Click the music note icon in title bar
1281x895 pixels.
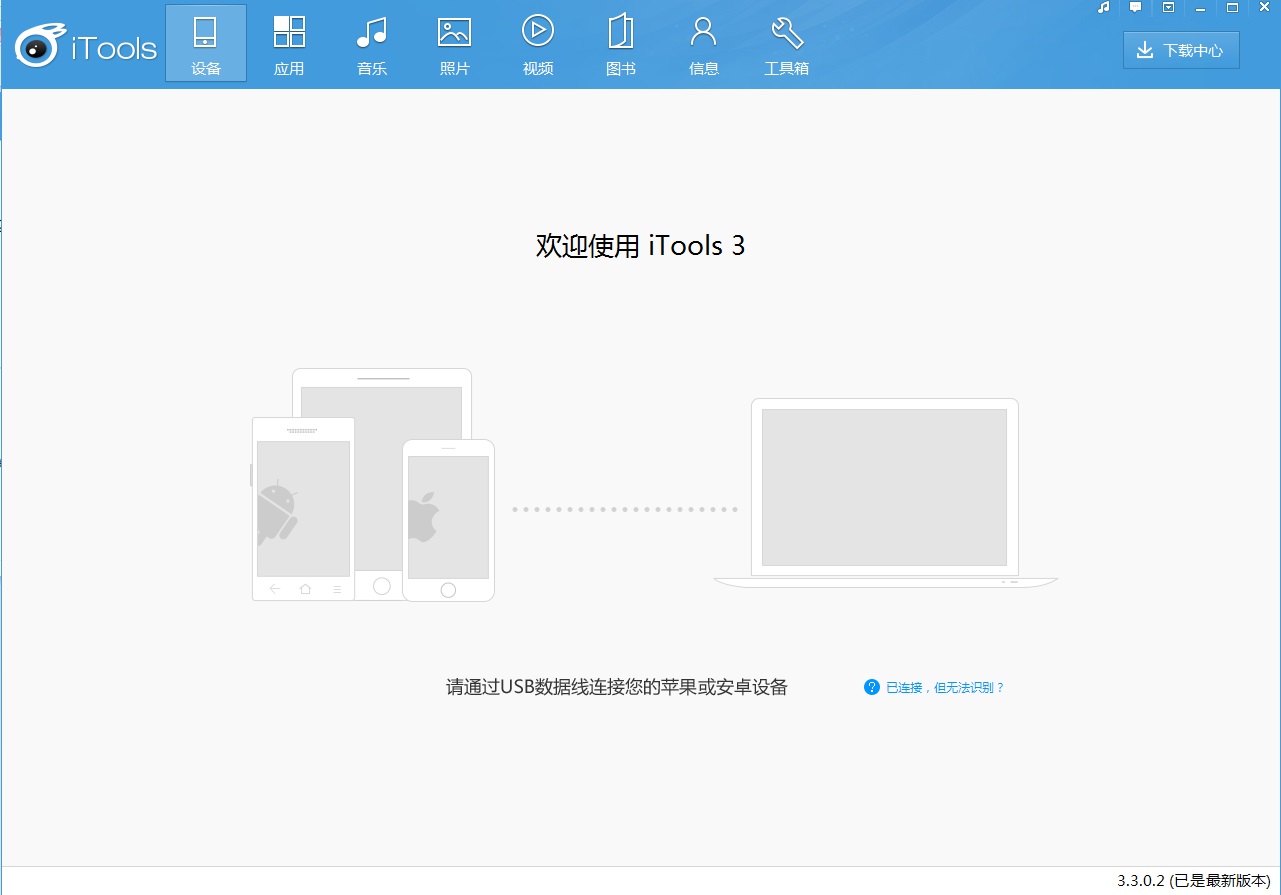click(x=1104, y=7)
